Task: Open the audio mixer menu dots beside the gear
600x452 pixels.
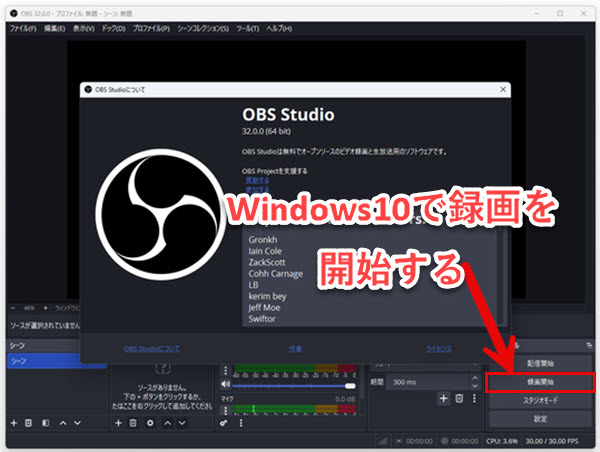Action: pyautogui.click(x=241, y=423)
